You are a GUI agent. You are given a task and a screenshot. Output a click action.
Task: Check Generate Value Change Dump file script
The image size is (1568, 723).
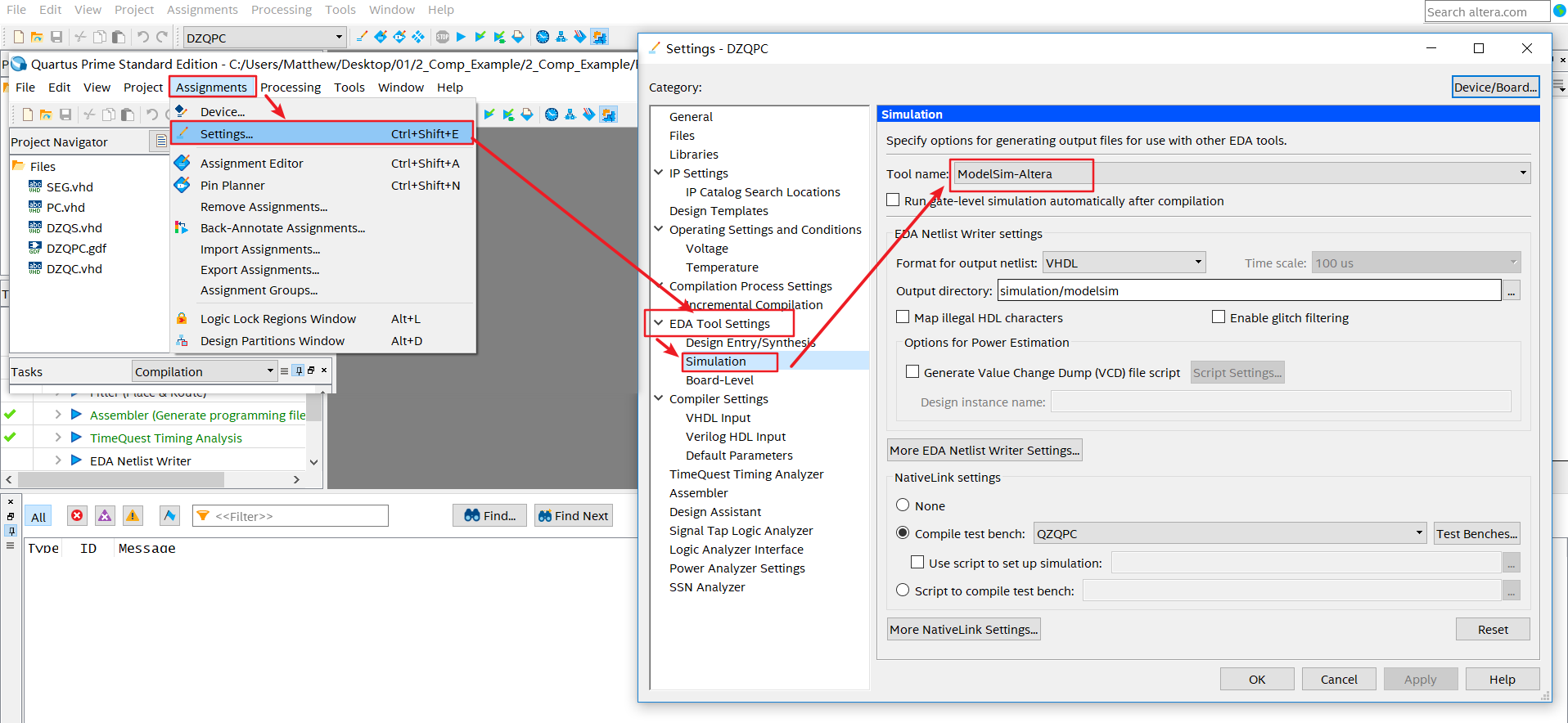pos(912,371)
